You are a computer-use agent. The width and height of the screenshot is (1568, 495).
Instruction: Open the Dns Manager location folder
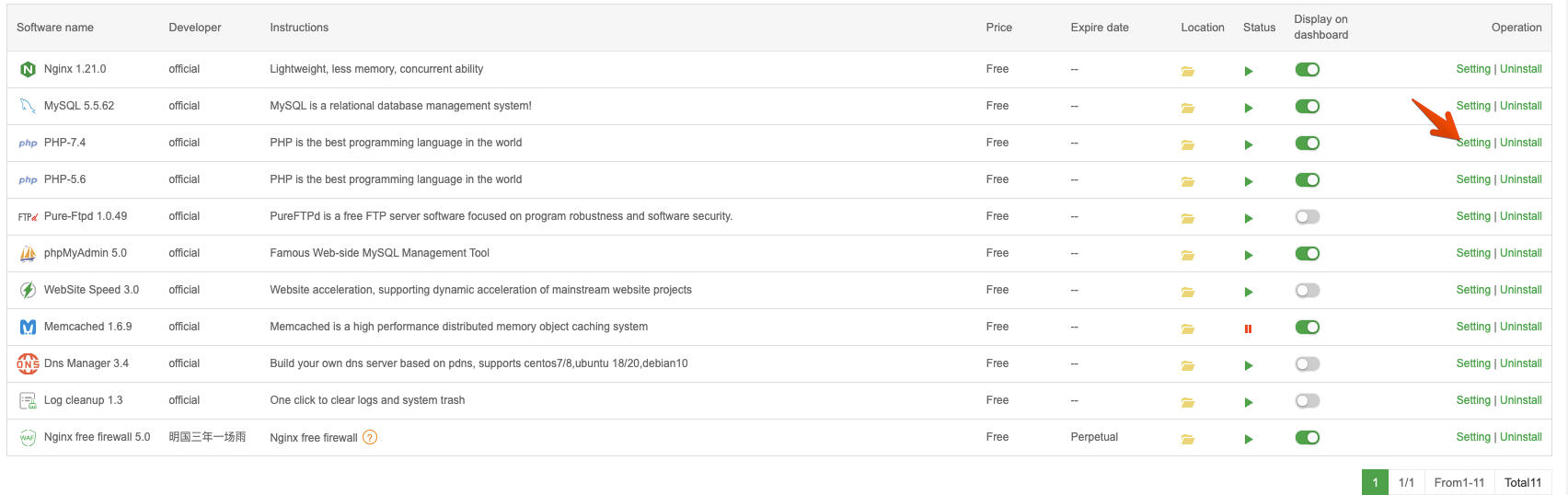[x=1187, y=365]
